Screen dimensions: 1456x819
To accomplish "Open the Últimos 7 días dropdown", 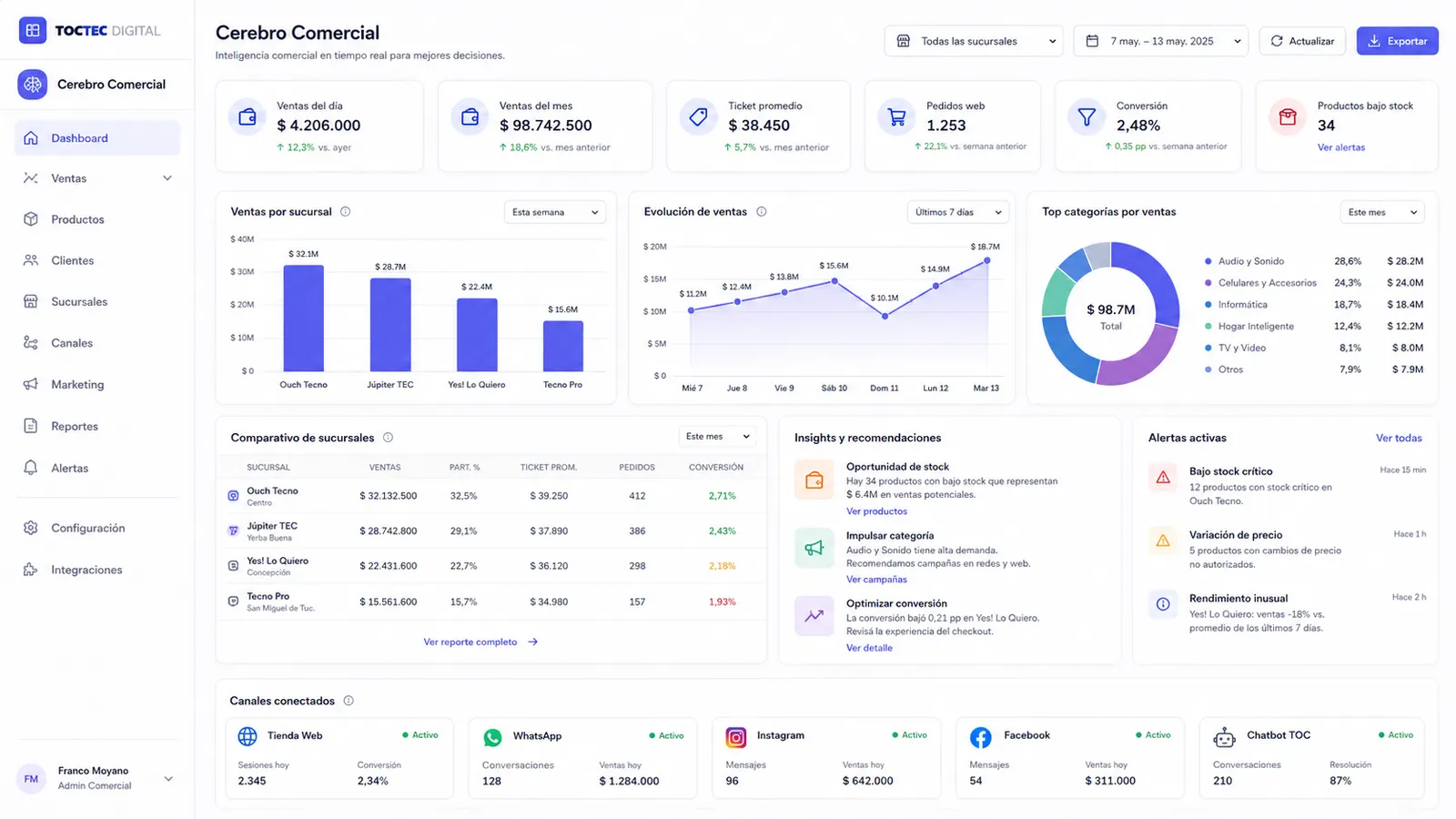I will [x=958, y=212].
